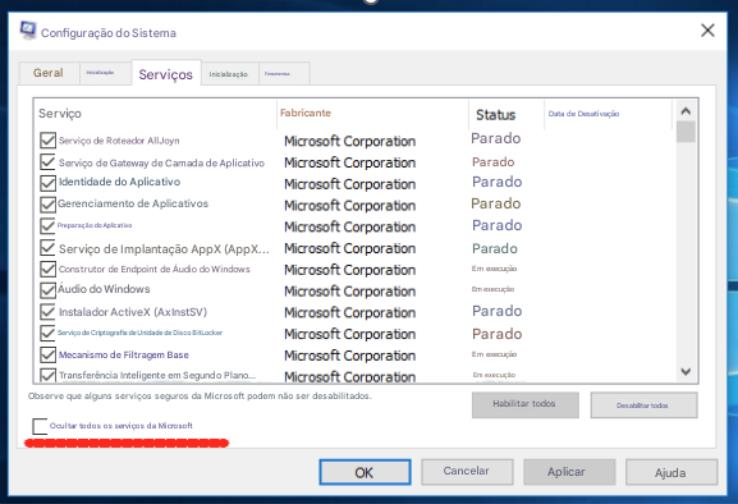This screenshot has height=504, width=738.
Task: Click Em execução status of Mecanismo de Filtragem Base
Action: [x=494, y=354]
